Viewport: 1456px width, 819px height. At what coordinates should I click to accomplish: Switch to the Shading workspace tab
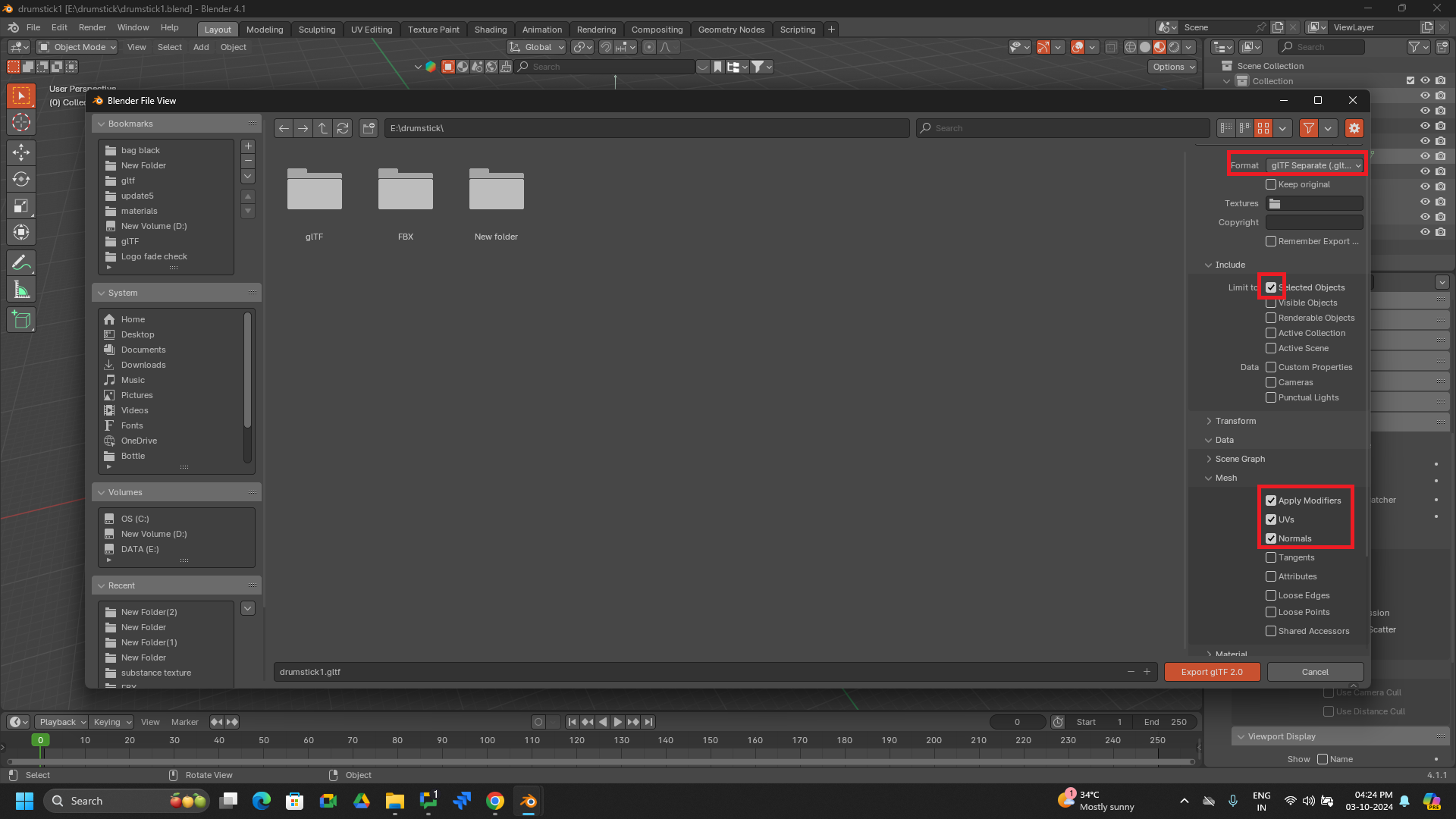[490, 30]
